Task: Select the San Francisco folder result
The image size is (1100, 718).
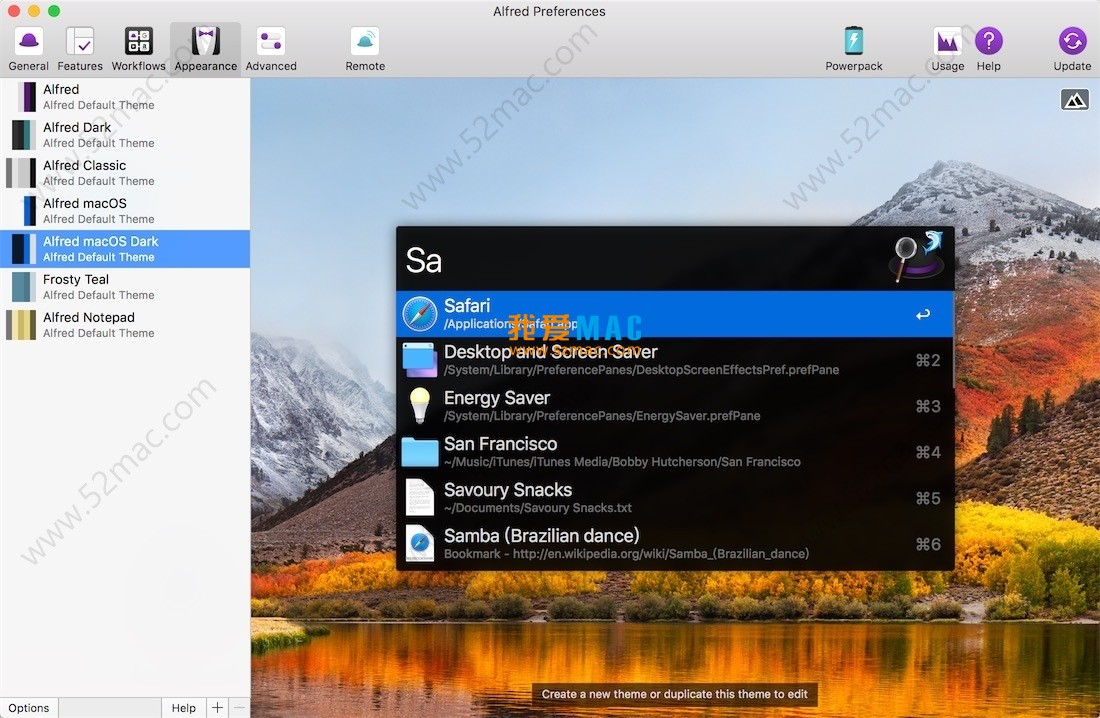Action: pyautogui.click(x=675, y=452)
